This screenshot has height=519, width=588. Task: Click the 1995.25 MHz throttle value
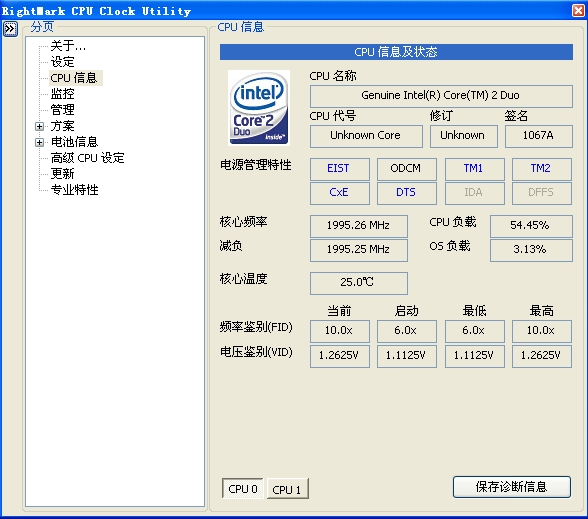coord(358,250)
